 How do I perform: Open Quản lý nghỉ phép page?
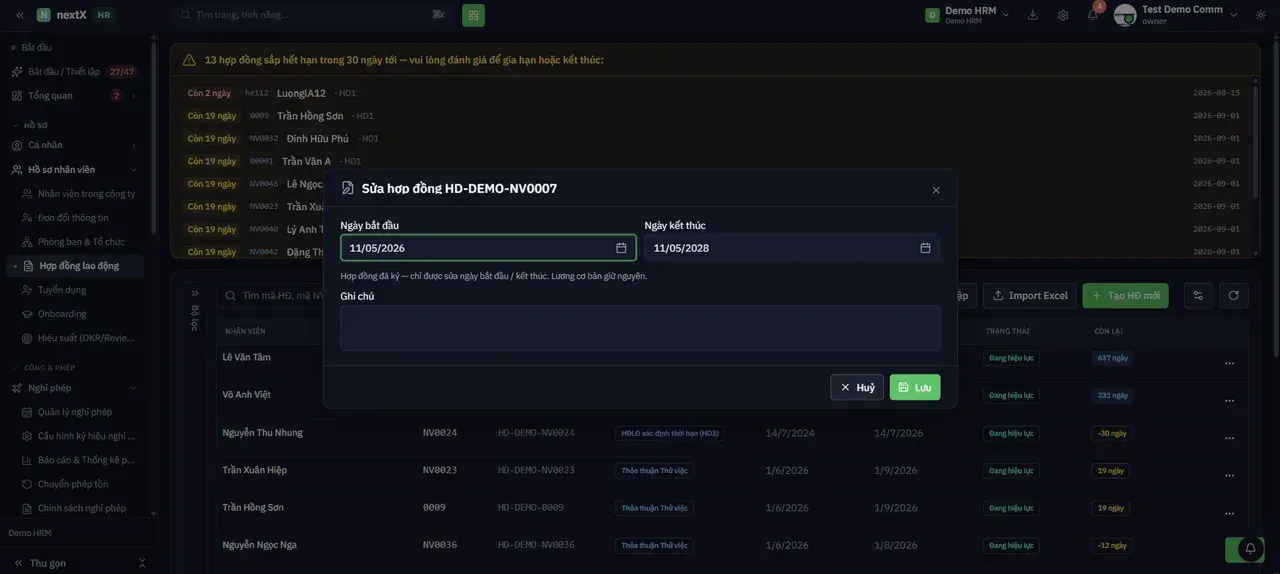(x=75, y=412)
